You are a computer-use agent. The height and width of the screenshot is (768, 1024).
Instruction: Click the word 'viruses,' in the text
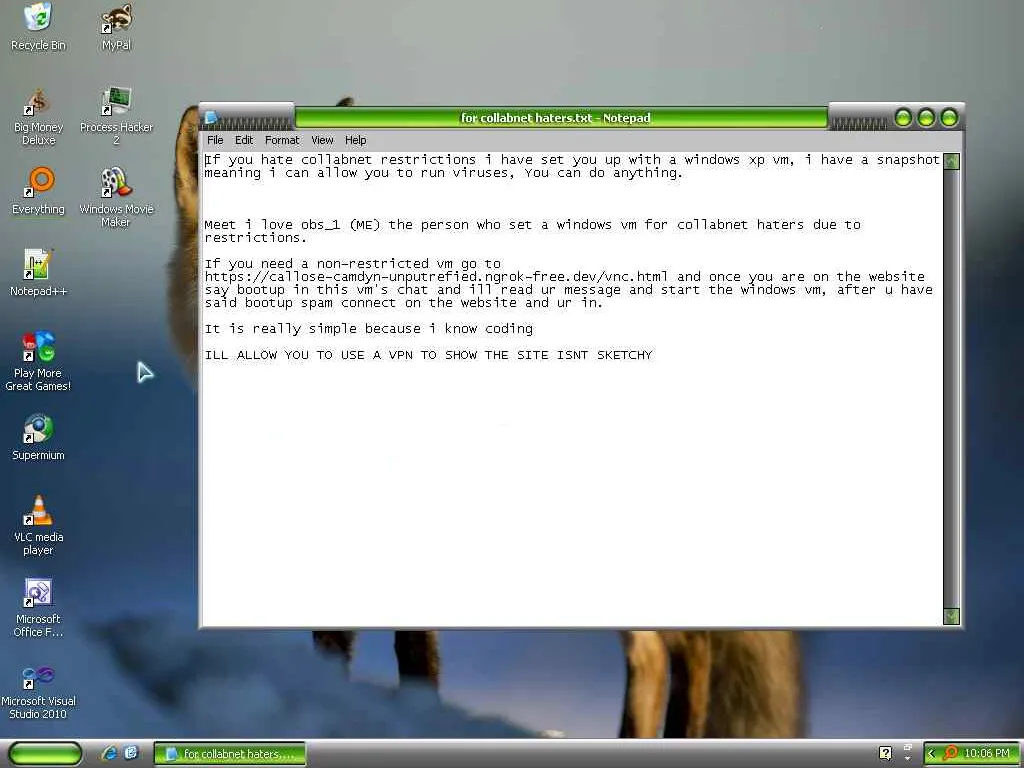(483, 173)
